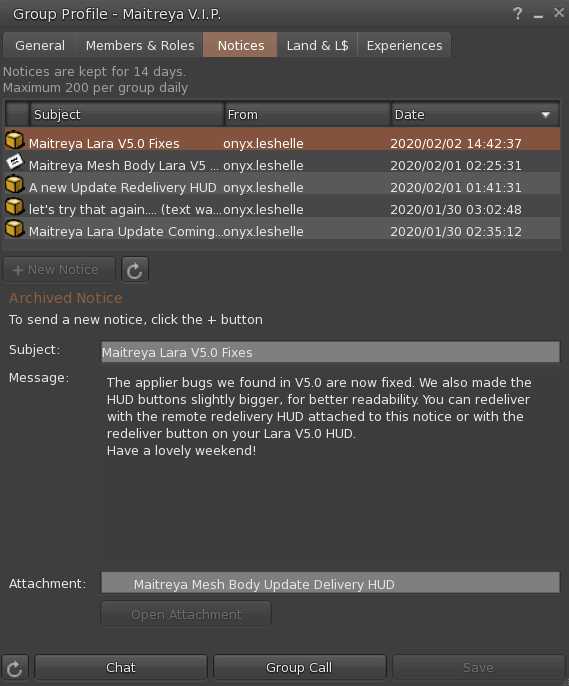Toggle Date column sort arrow

pyautogui.click(x=545, y=115)
